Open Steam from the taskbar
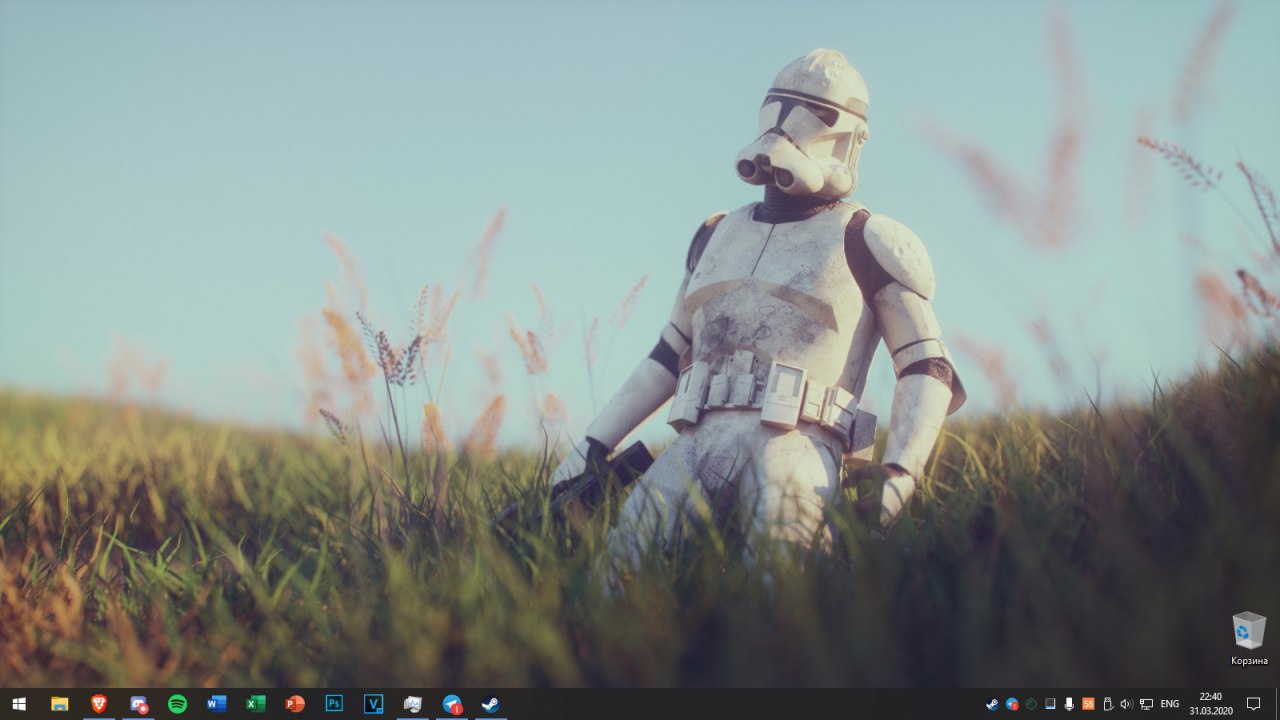Image resolution: width=1280 pixels, height=720 pixels. coord(490,704)
